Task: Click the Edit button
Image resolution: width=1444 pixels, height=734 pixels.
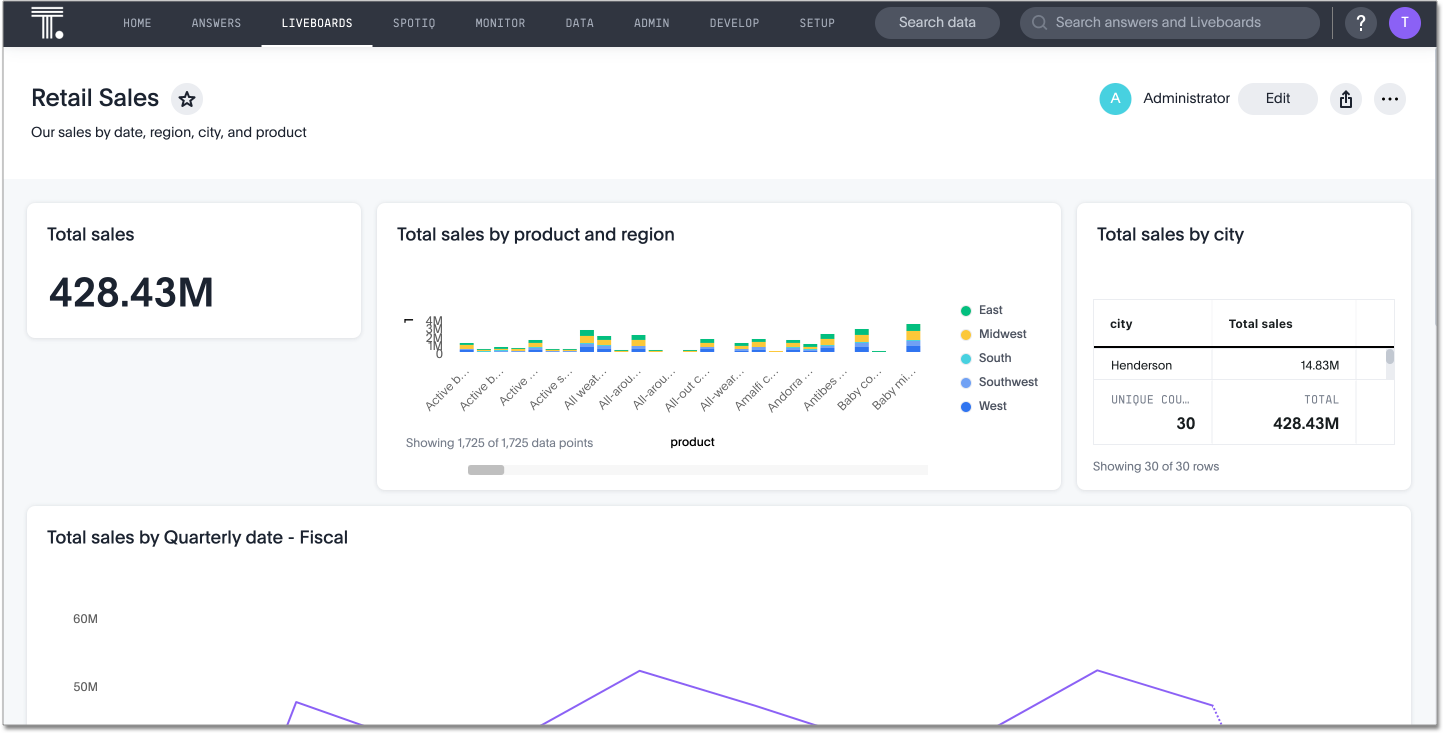Action: [x=1277, y=98]
